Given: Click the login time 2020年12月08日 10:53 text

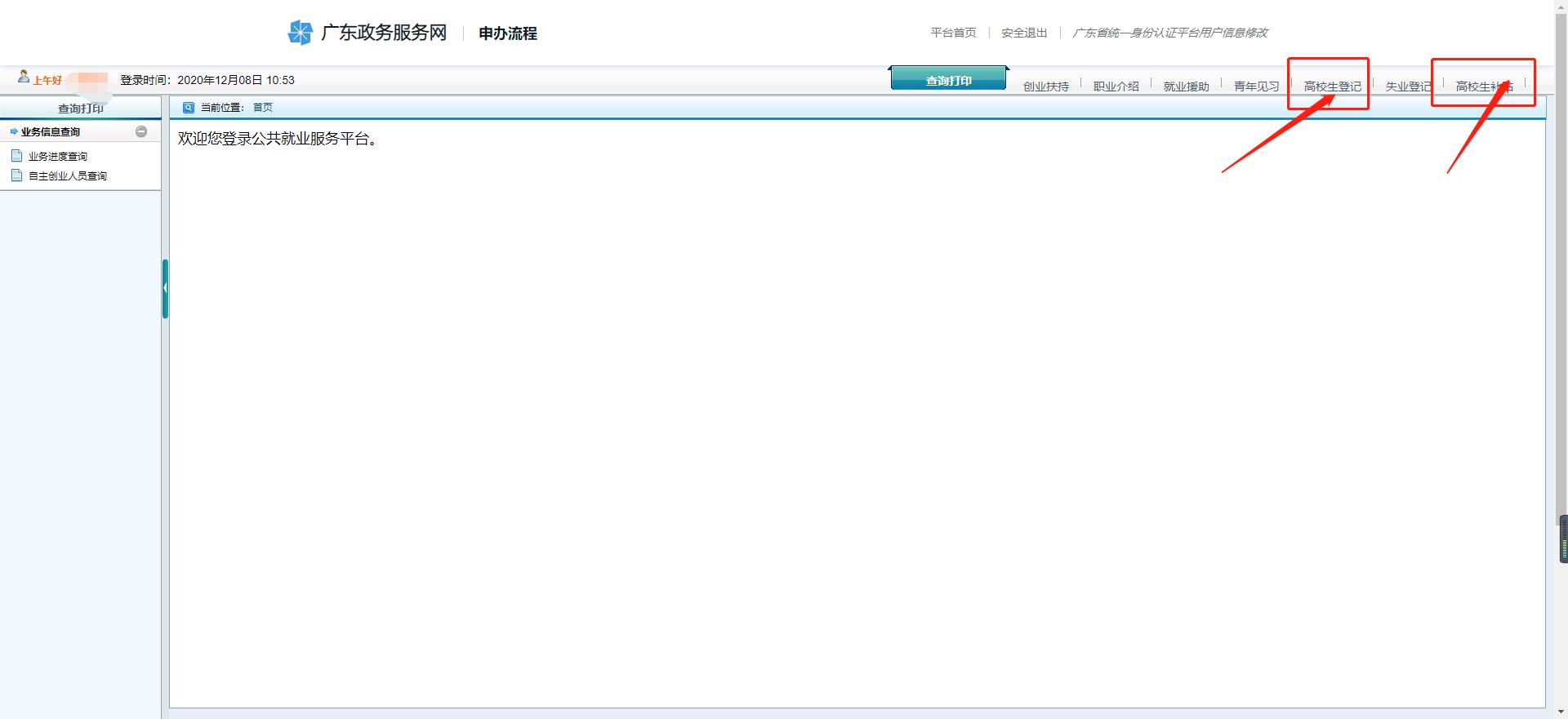Looking at the screenshot, I should click(x=236, y=80).
